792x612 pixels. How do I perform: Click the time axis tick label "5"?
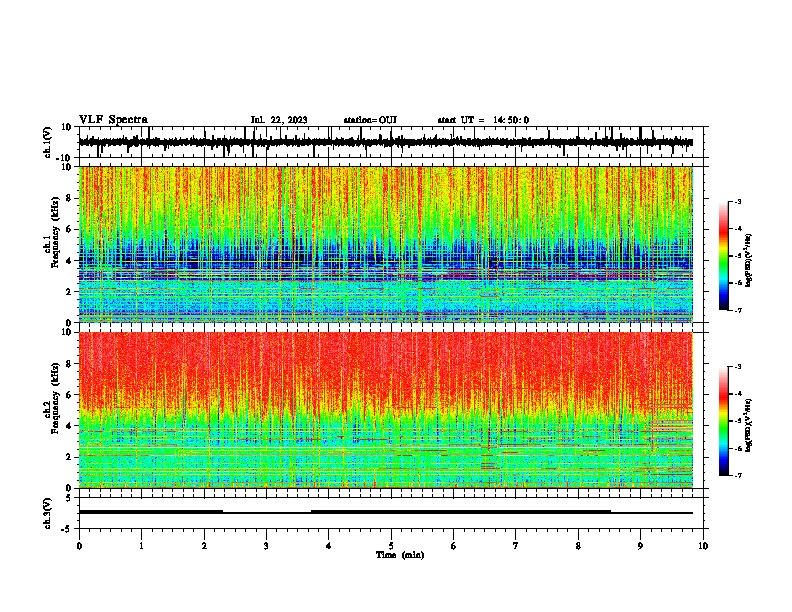391,546
